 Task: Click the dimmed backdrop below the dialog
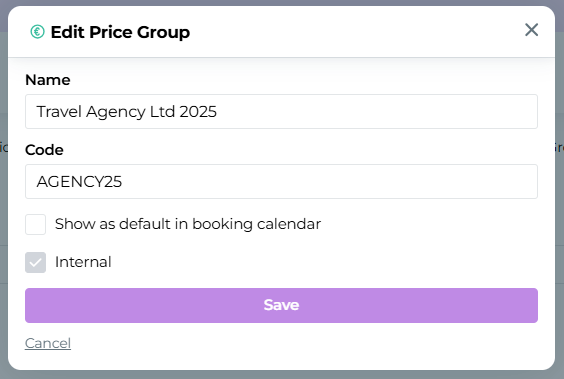point(281,375)
